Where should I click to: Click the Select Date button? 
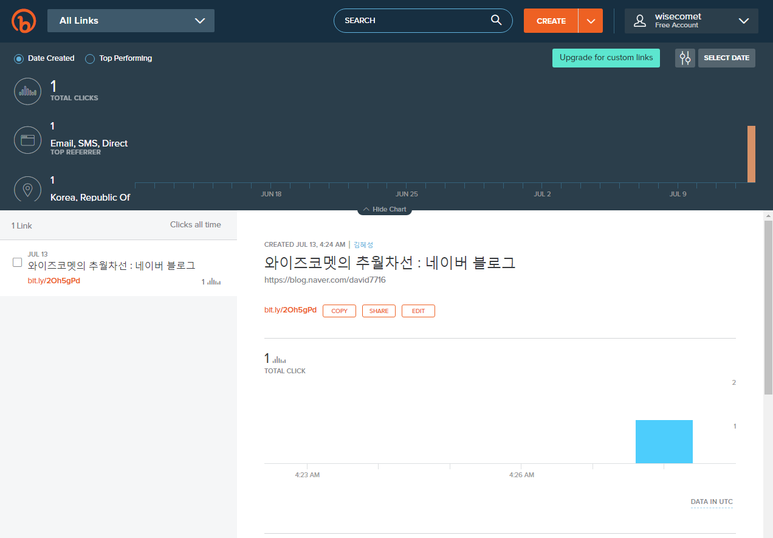click(x=726, y=58)
